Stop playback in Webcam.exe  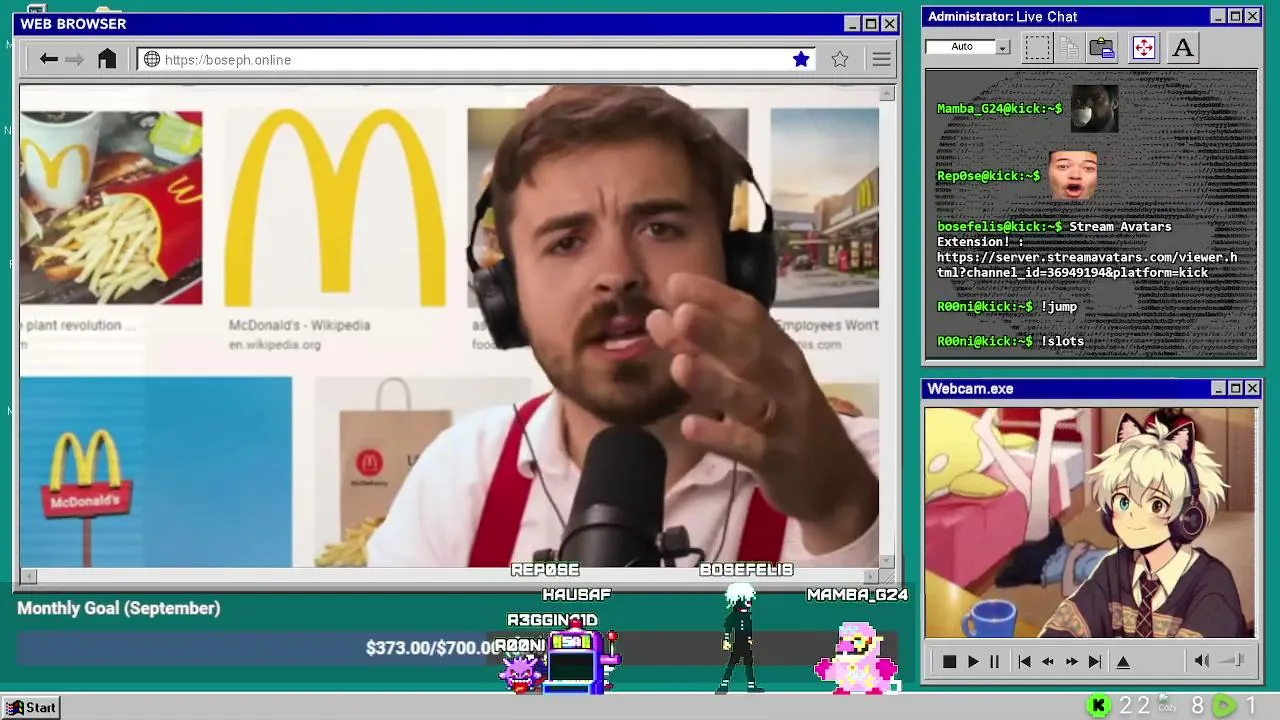[949, 661]
